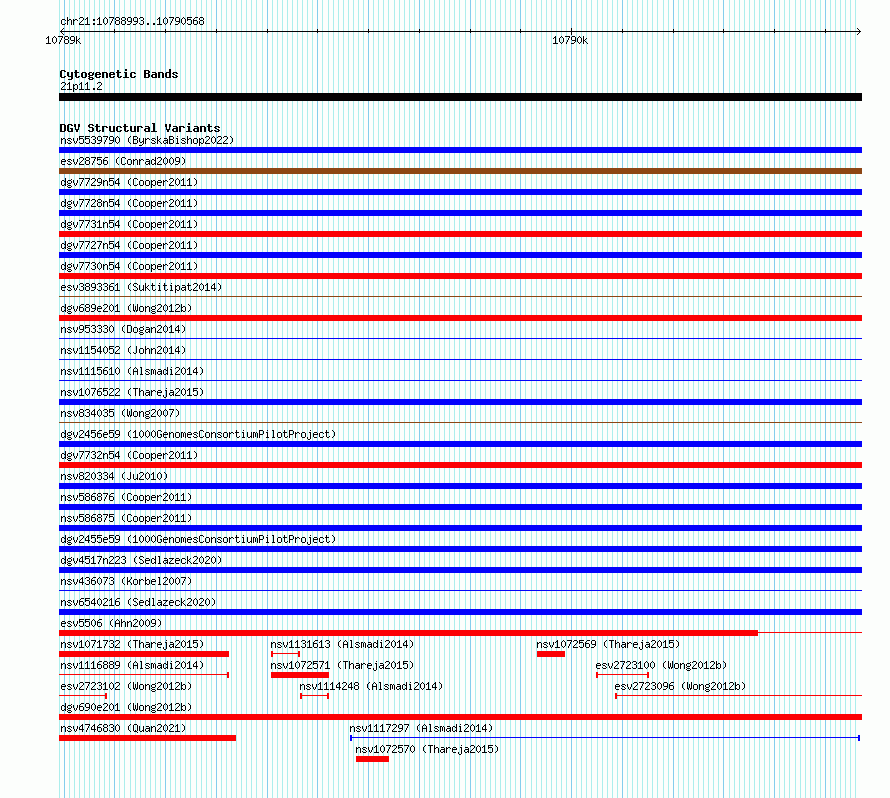Viewport: 890px width, 798px height.
Task: Select nsv834035 (Wong2007) label
Action: 120,413
